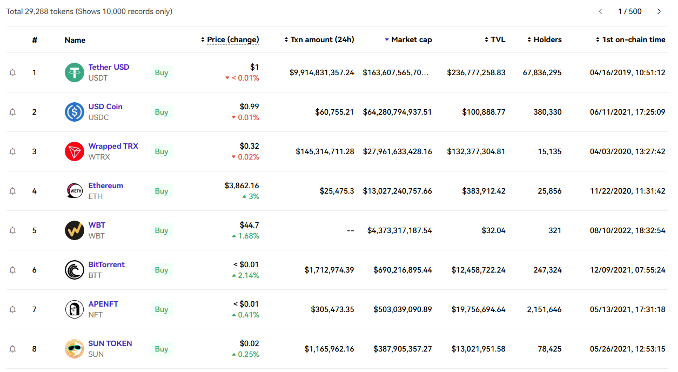Click APENFT market cap $503,039,090.89

[x=403, y=309]
